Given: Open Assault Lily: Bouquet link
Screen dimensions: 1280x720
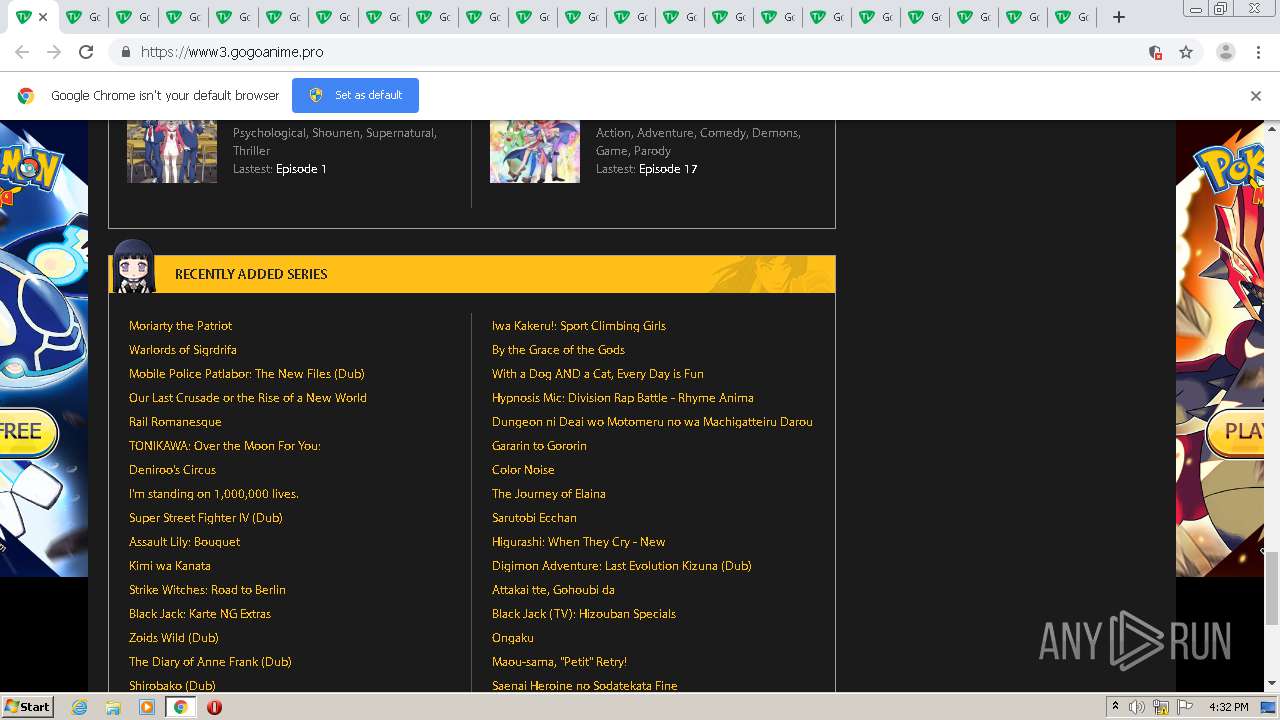Looking at the screenshot, I should click(185, 542).
